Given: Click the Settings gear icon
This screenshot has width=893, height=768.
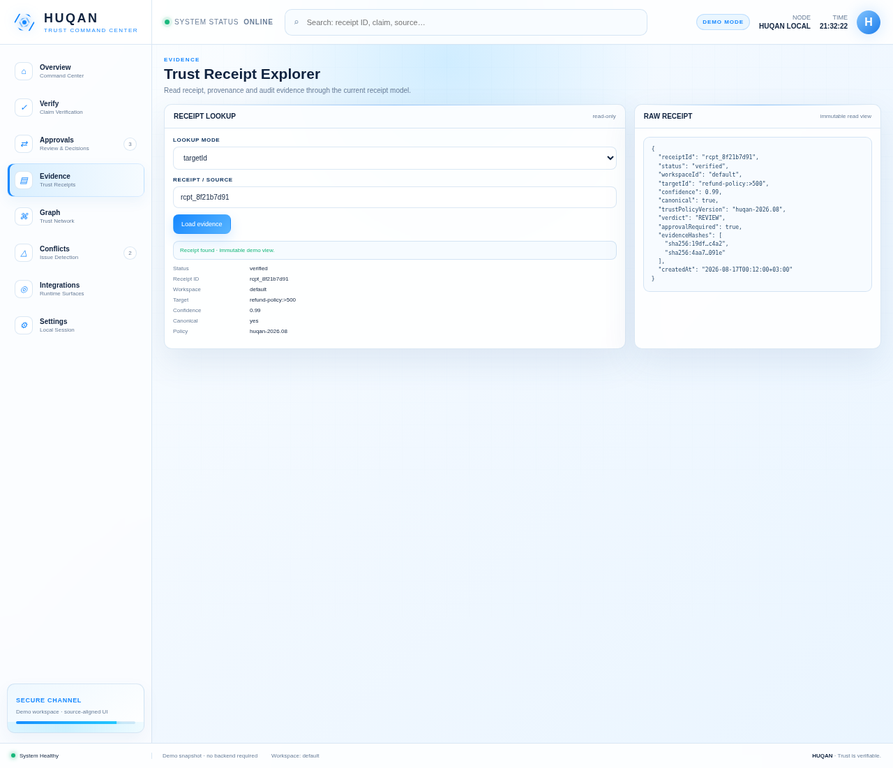Looking at the screenshot, I should [23, 326].
